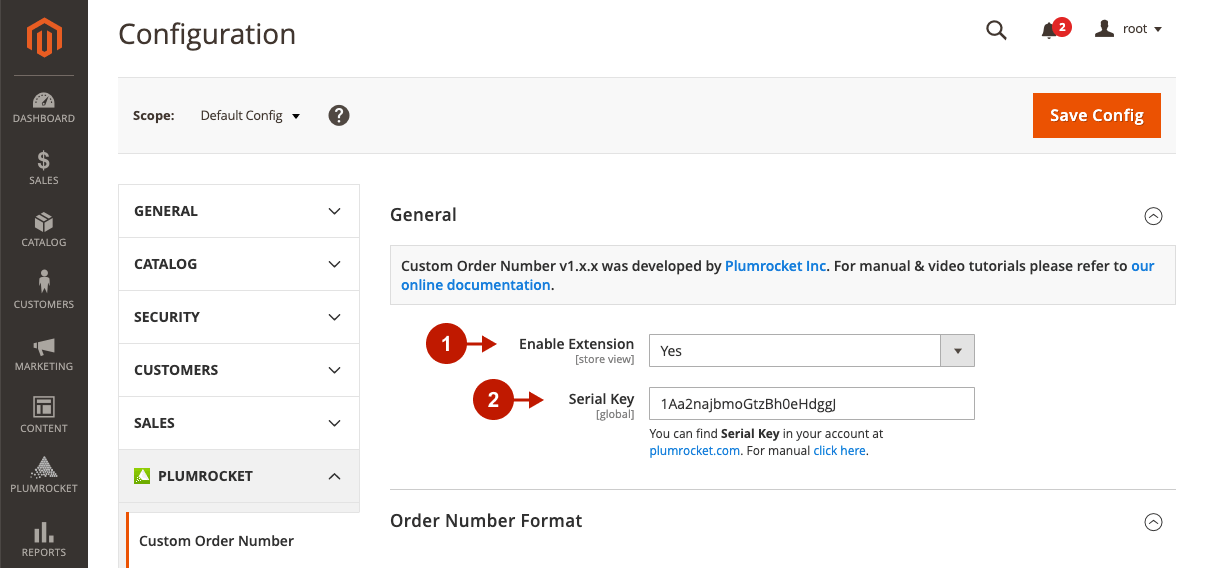This screenshot has width=1206, height=568.
Task: Open the Enable Extension Yes dropdown
Action: 811,351
